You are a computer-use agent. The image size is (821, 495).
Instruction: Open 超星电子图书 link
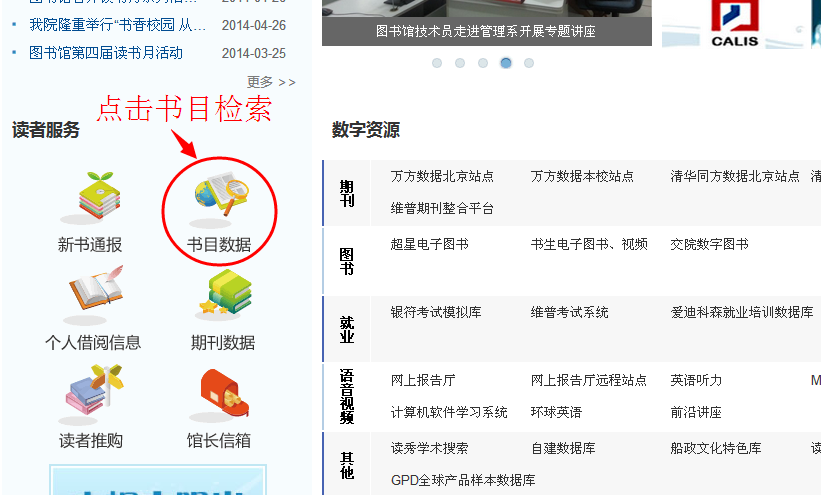click(x=429, y=245)
